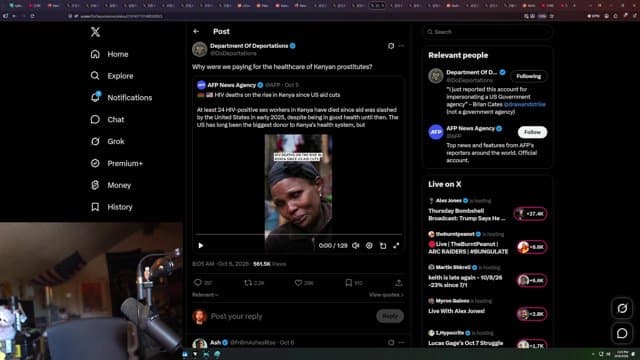
Task: Open the floating Grok button
Action: click(x=622, y=308)
